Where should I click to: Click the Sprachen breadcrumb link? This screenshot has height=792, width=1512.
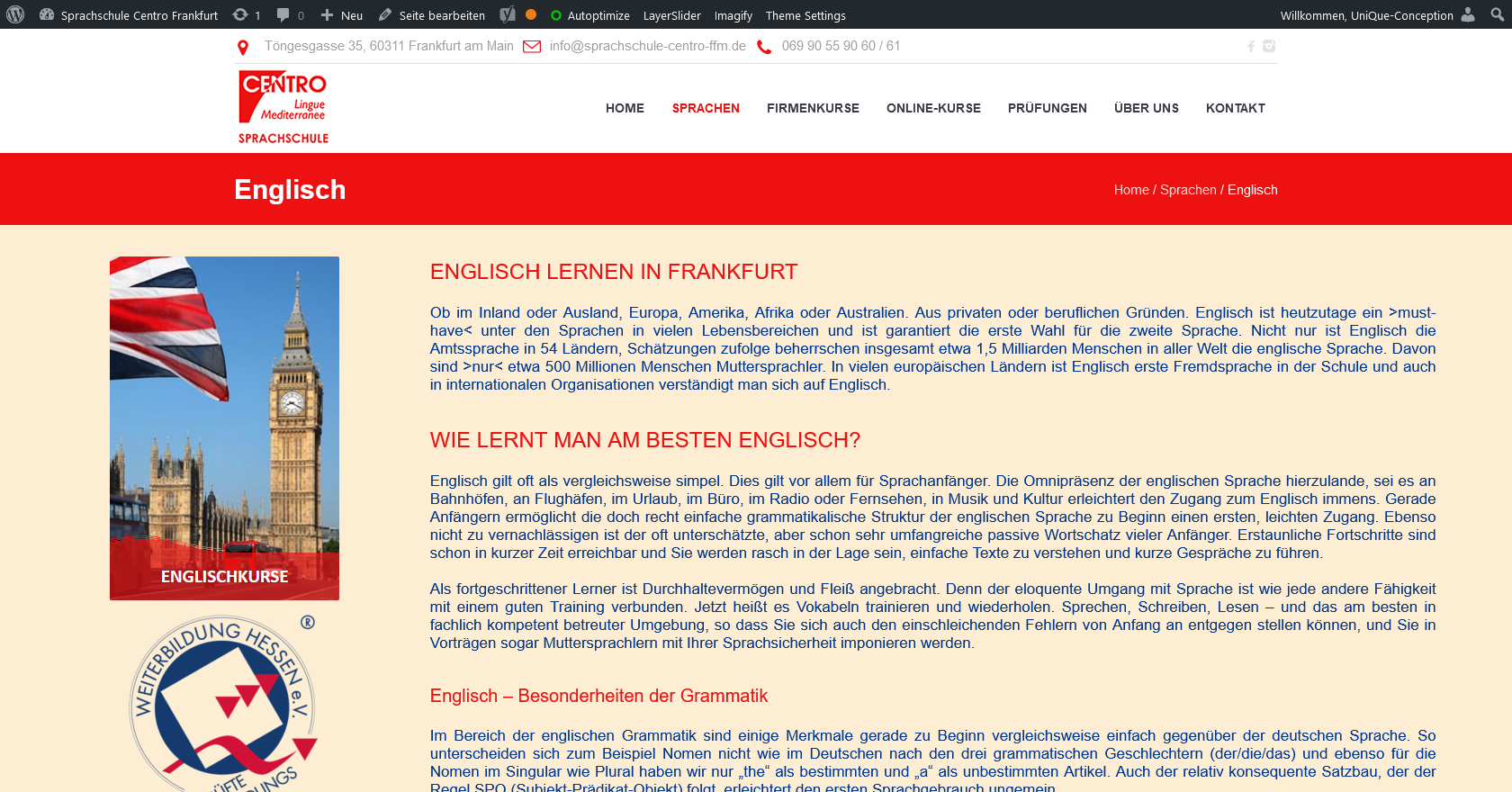(x=1187, y=190)
